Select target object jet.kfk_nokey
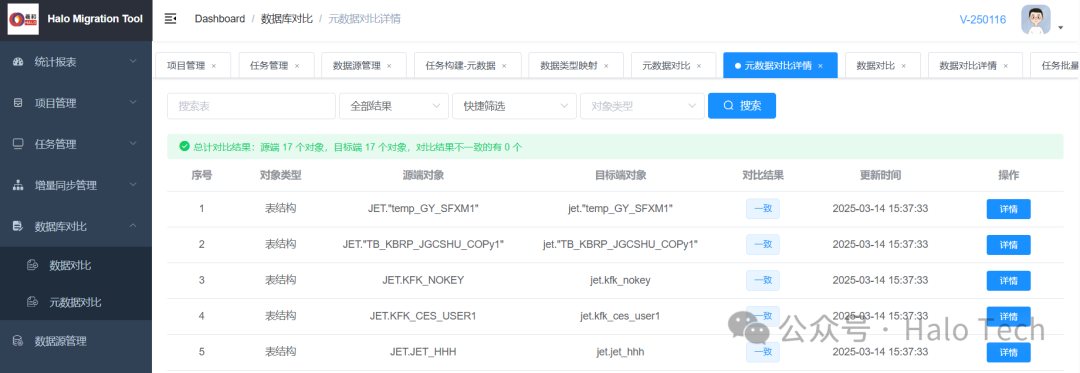The width and height of the screenshot is (1080, 373). [x=621, y=280]
